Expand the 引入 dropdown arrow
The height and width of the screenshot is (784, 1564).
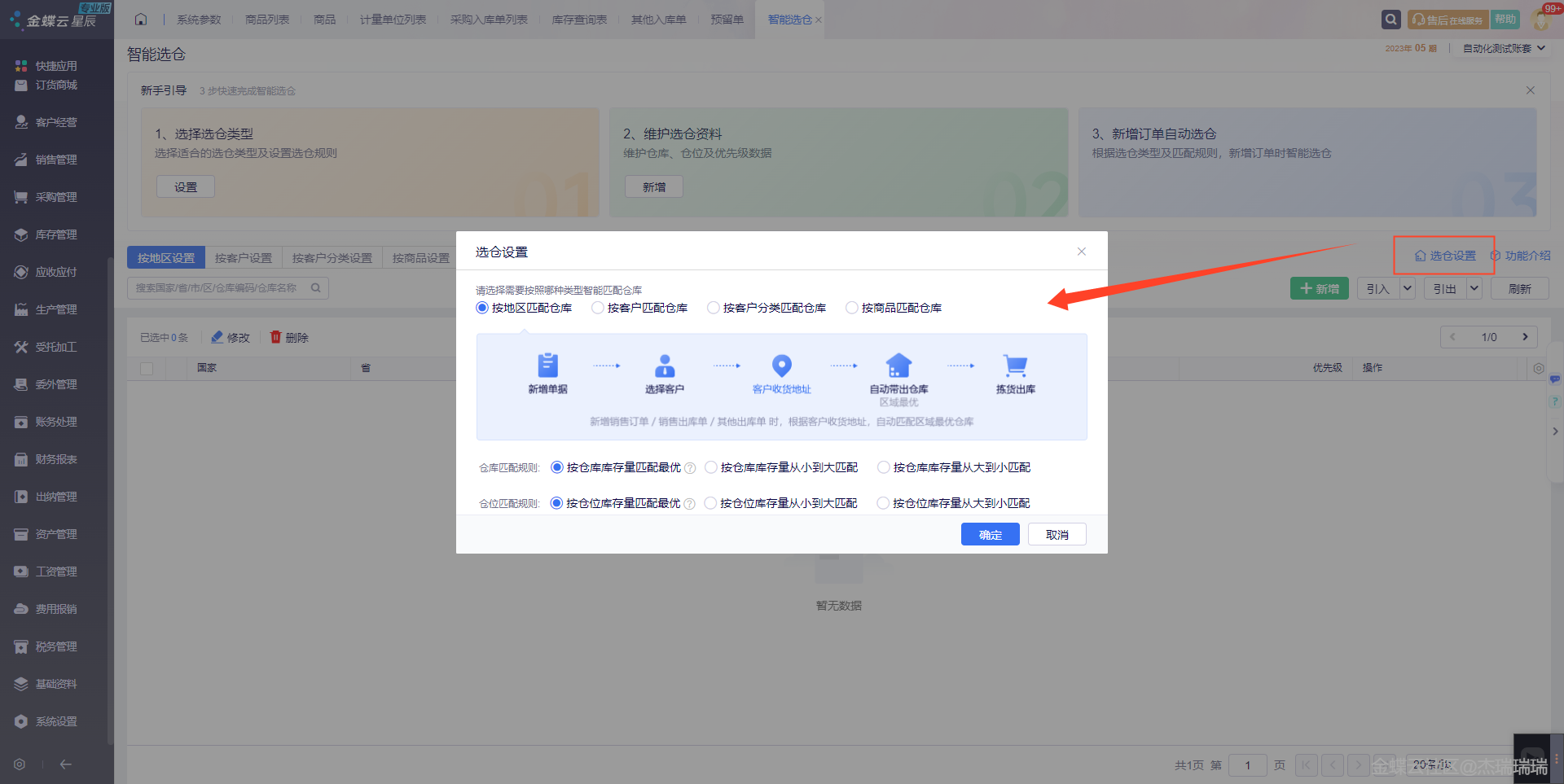click(x=1407, y=288)
